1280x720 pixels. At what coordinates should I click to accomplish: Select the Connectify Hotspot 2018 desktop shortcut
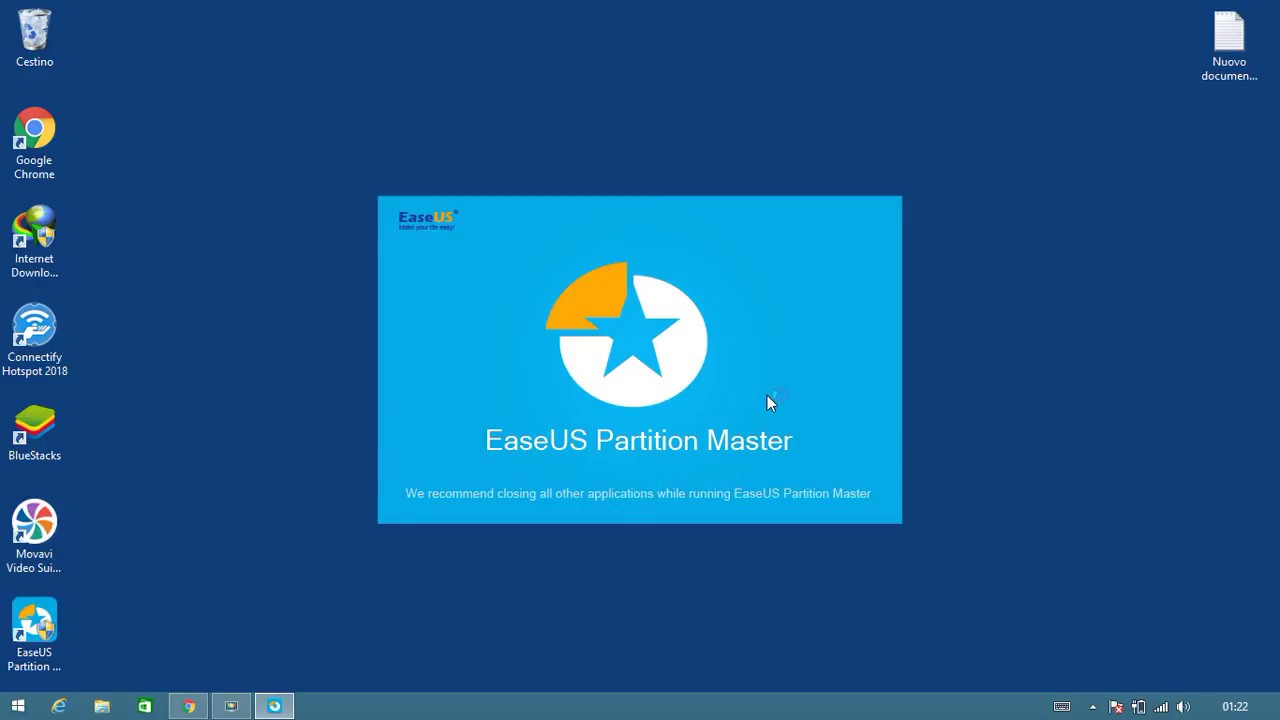34,341
